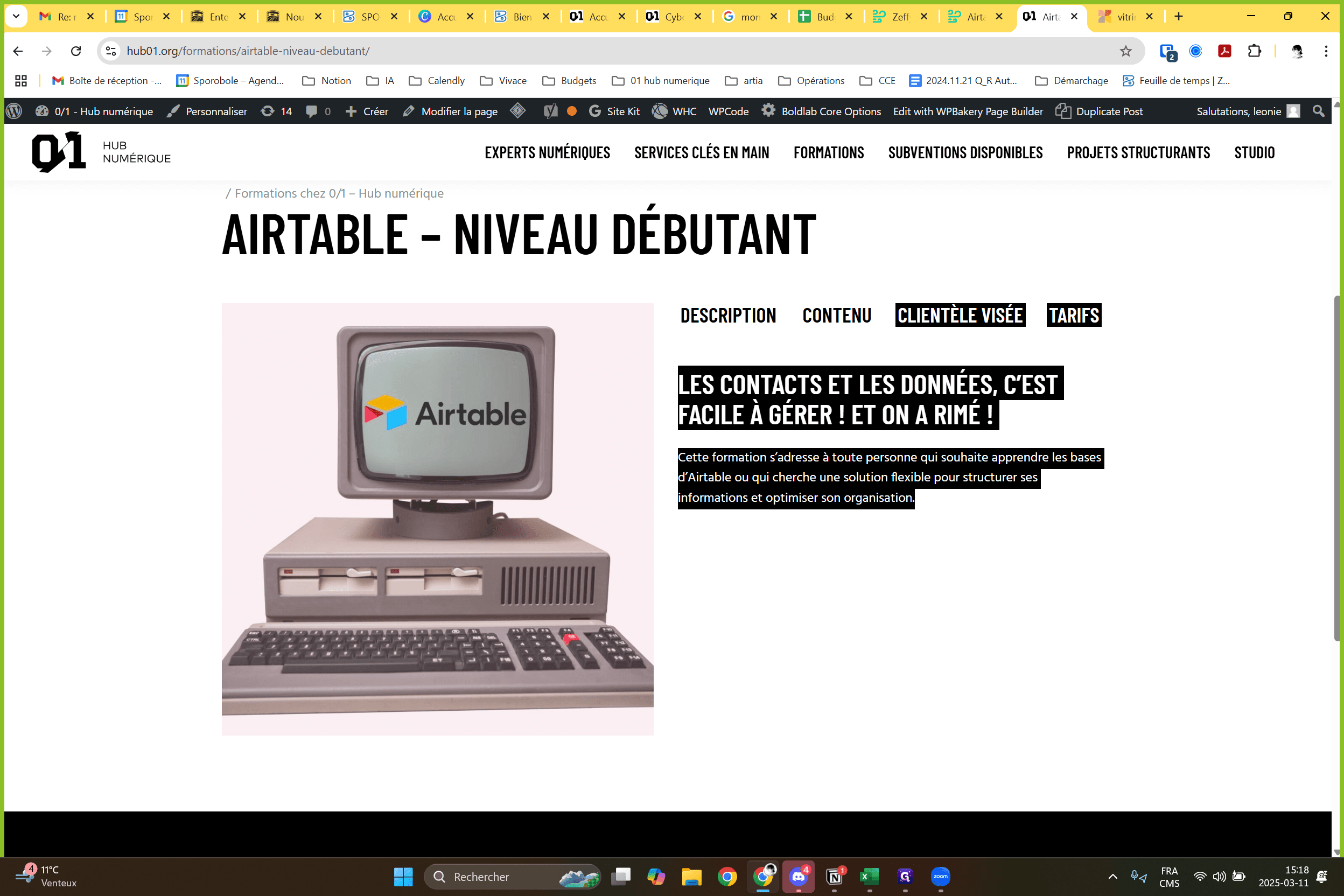Viewport: 1344px width, 896px height.
Task: Open the Chrome profile avatar
Action: [1297, 51]
